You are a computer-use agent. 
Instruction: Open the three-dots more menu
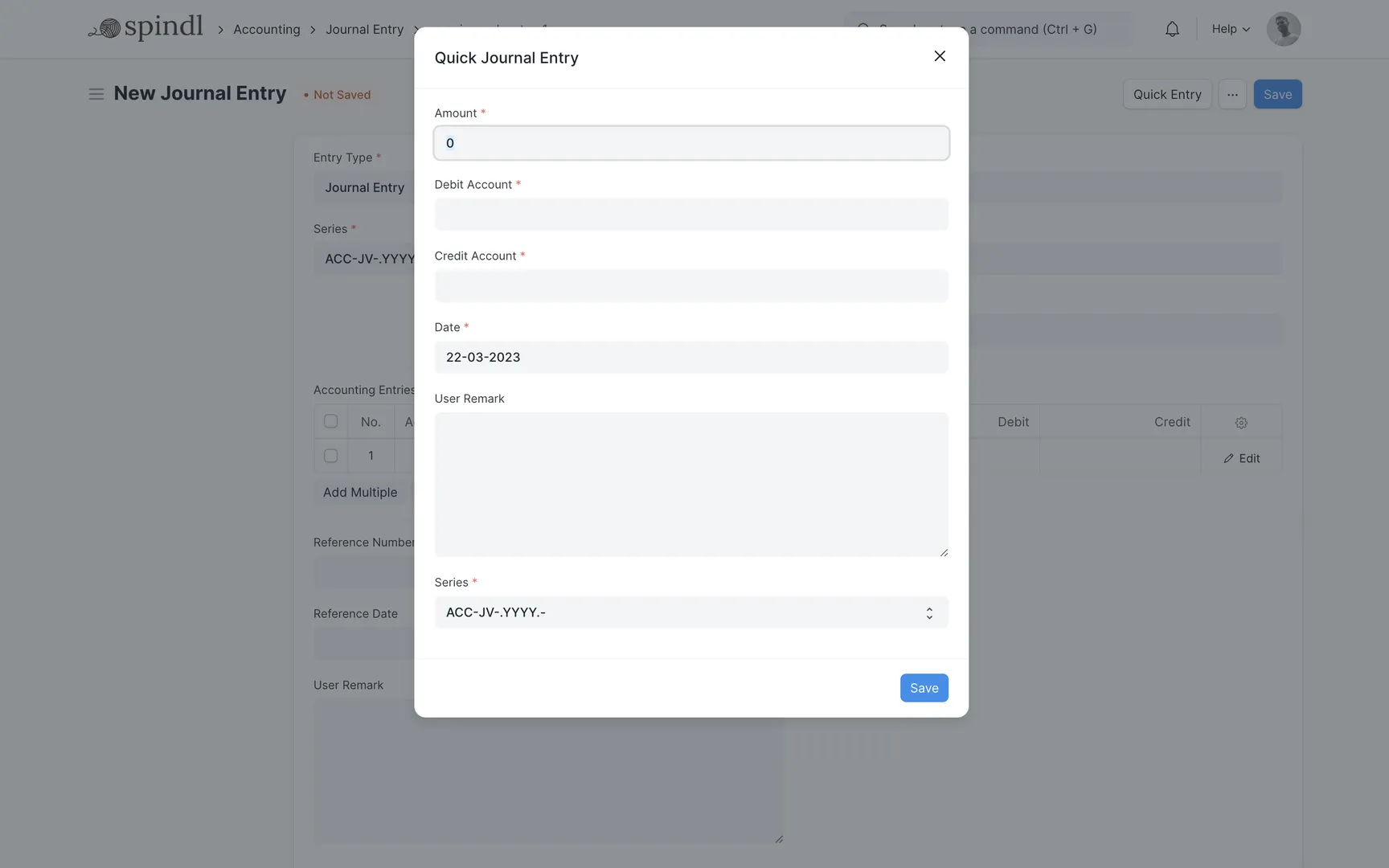click(1231, 94)
